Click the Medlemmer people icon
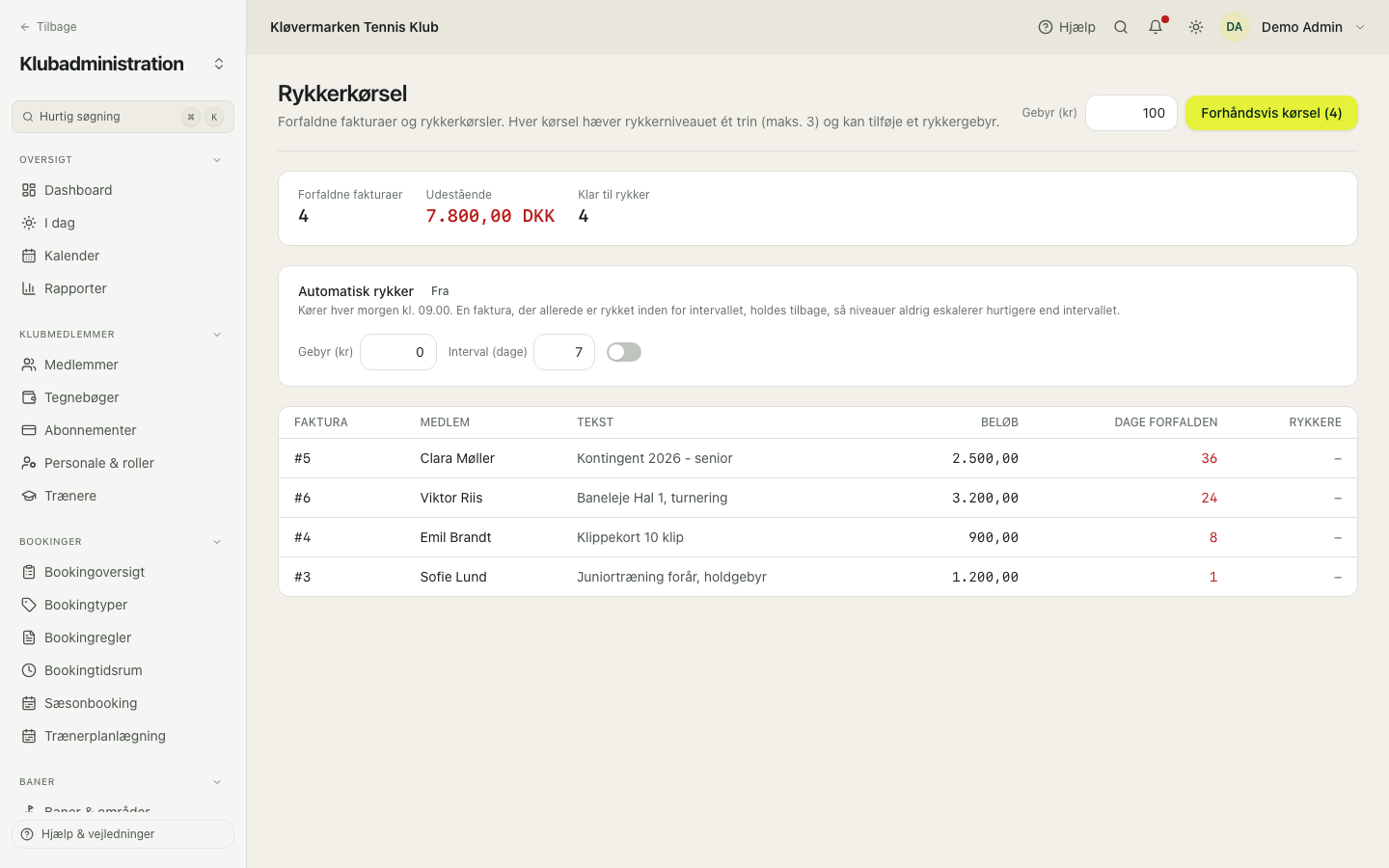 29,365
